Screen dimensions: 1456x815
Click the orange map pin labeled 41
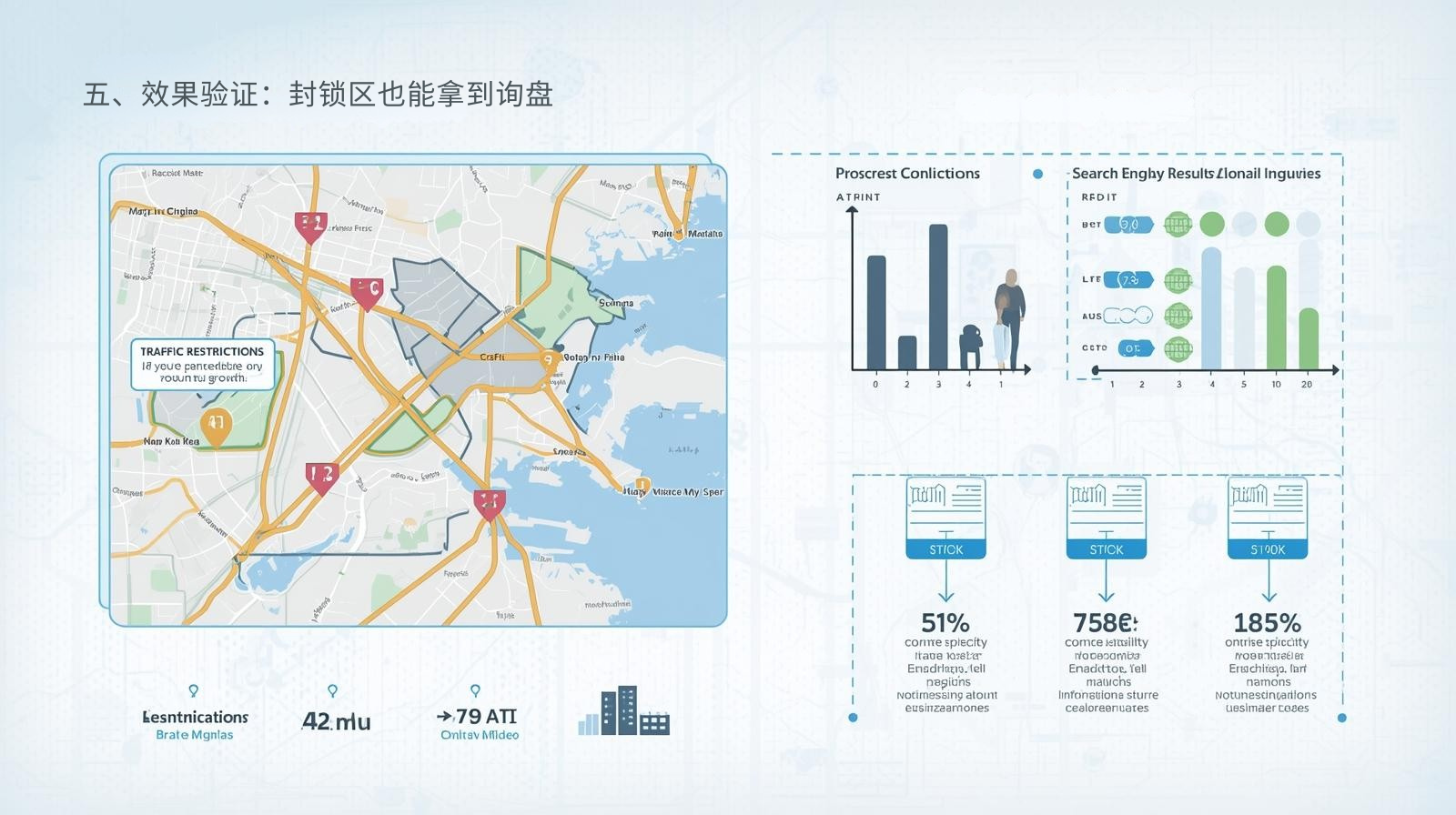click(x=216, y=425)
